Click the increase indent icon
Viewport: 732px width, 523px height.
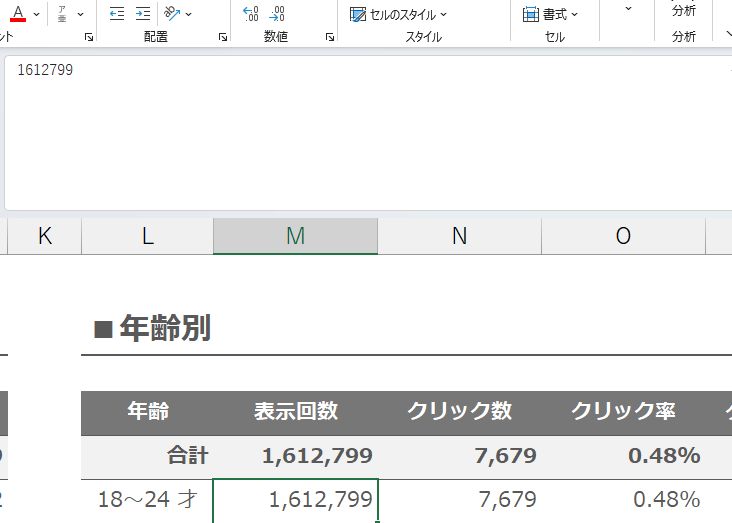[143, 14]
